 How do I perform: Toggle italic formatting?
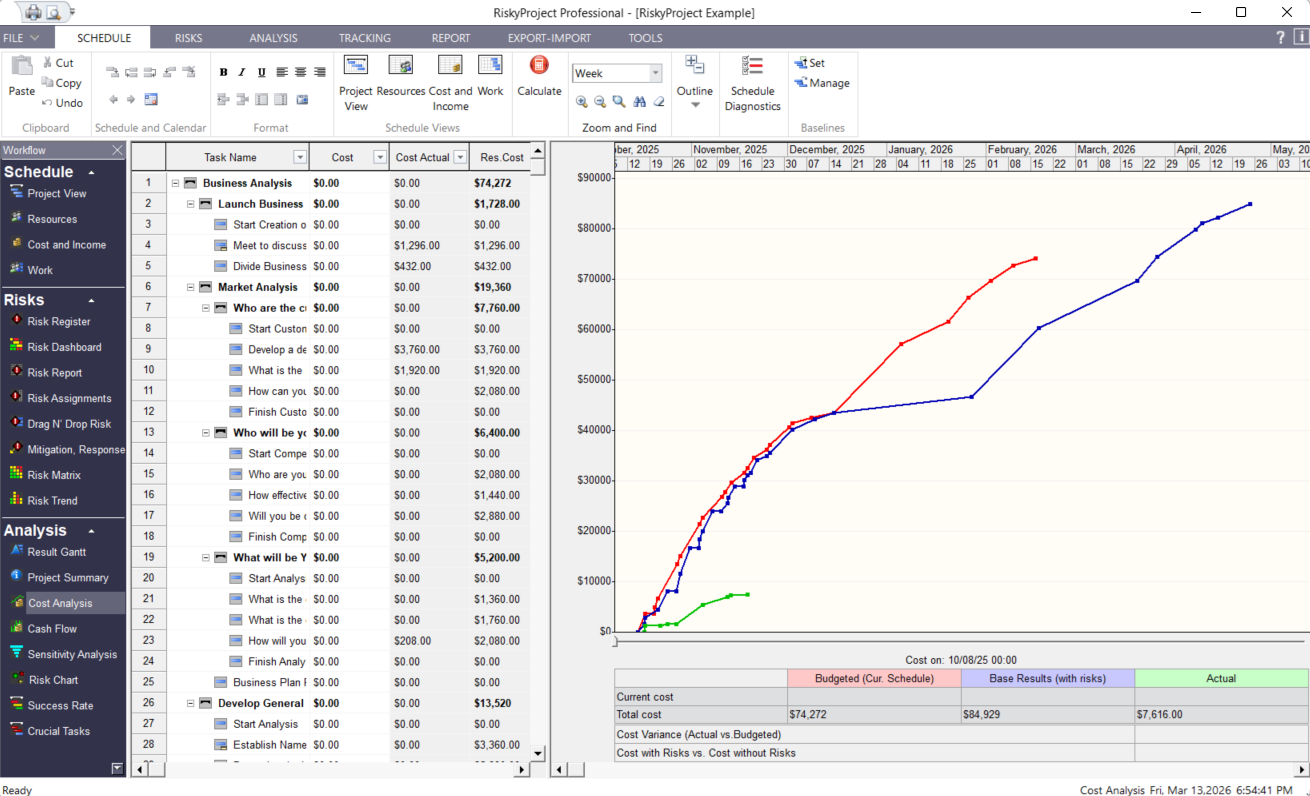click(241, 71)
